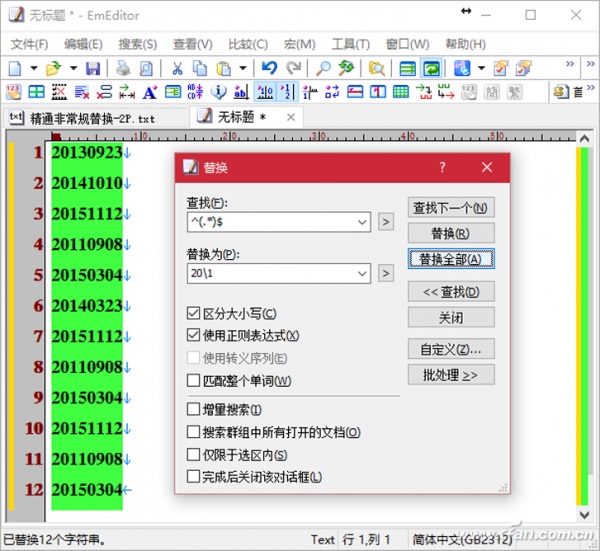The height and width of the screenshot is (551, 600).
Task: Open the 宏(M) menu
Action: point(300,44)
